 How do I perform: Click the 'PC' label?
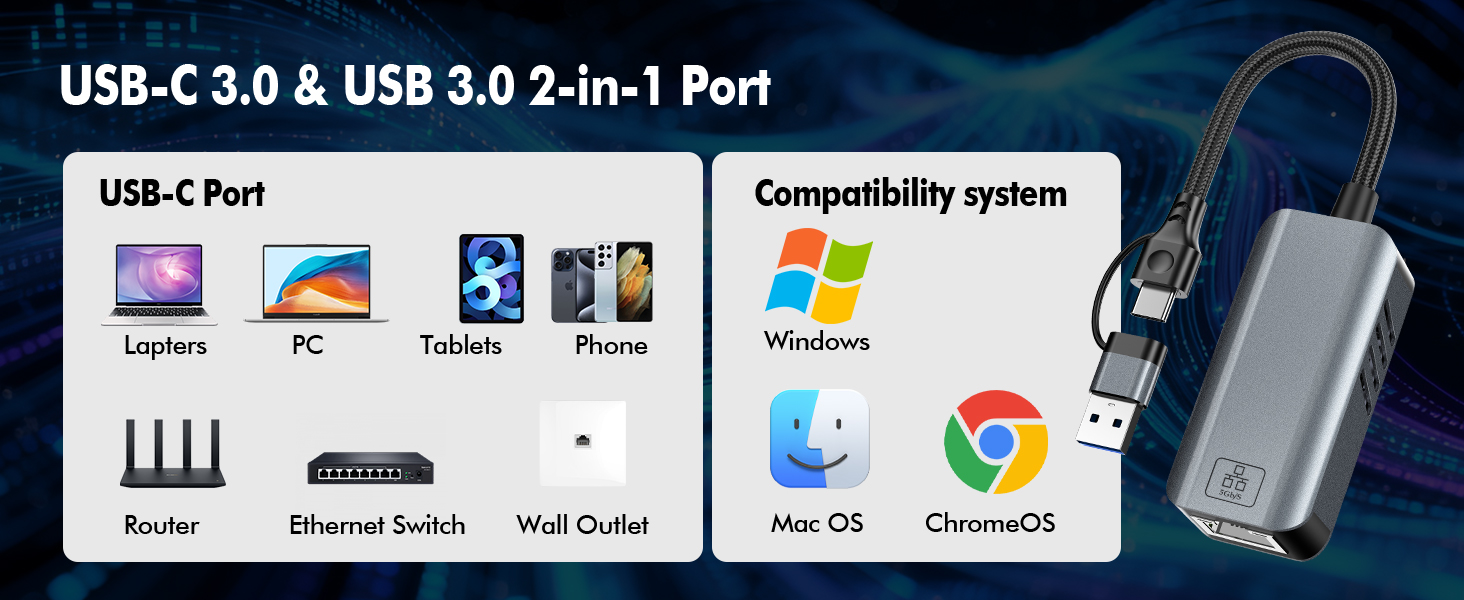(308, 346)
